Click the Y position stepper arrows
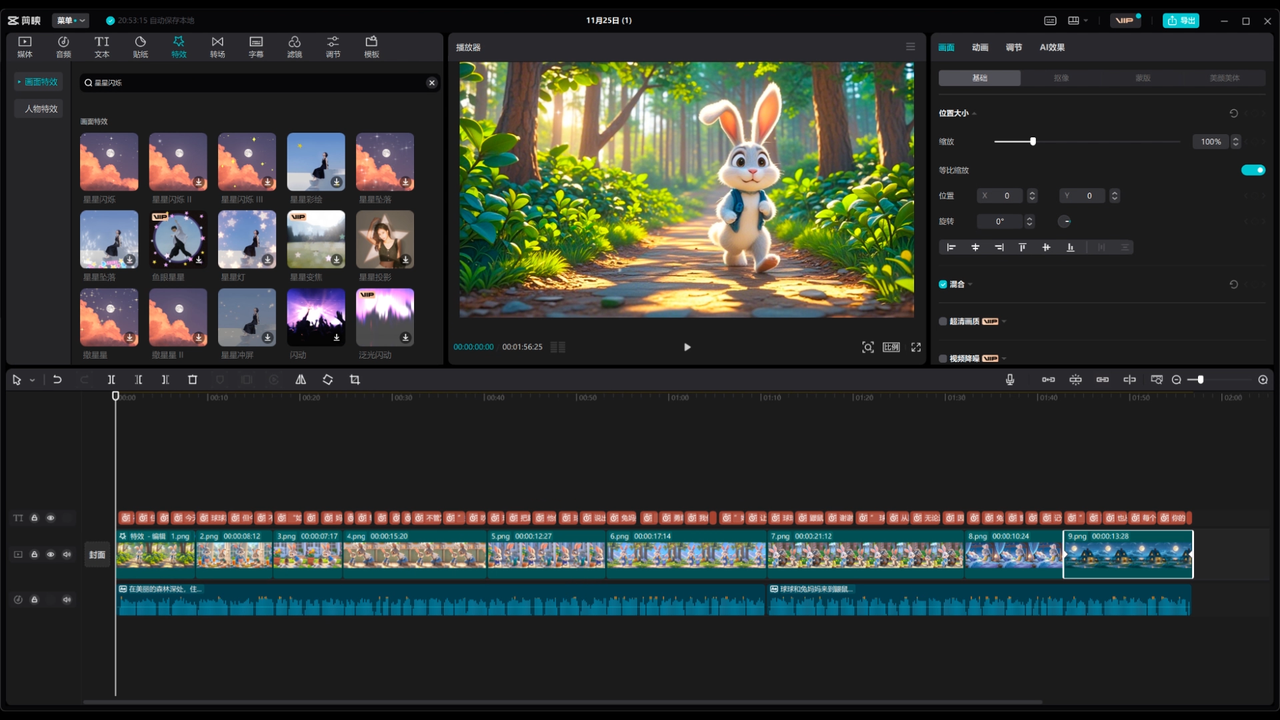This screenshot has height=720, width=1280. coord(1114,196)
